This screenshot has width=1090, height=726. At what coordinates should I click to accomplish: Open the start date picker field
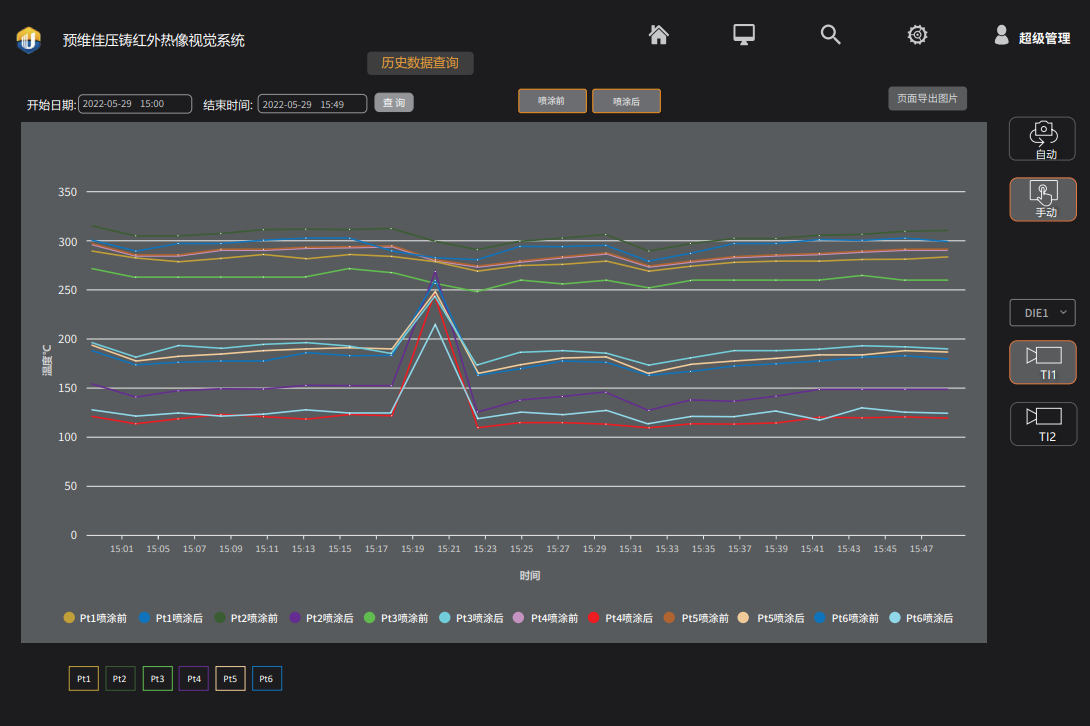tap(135, 104)
